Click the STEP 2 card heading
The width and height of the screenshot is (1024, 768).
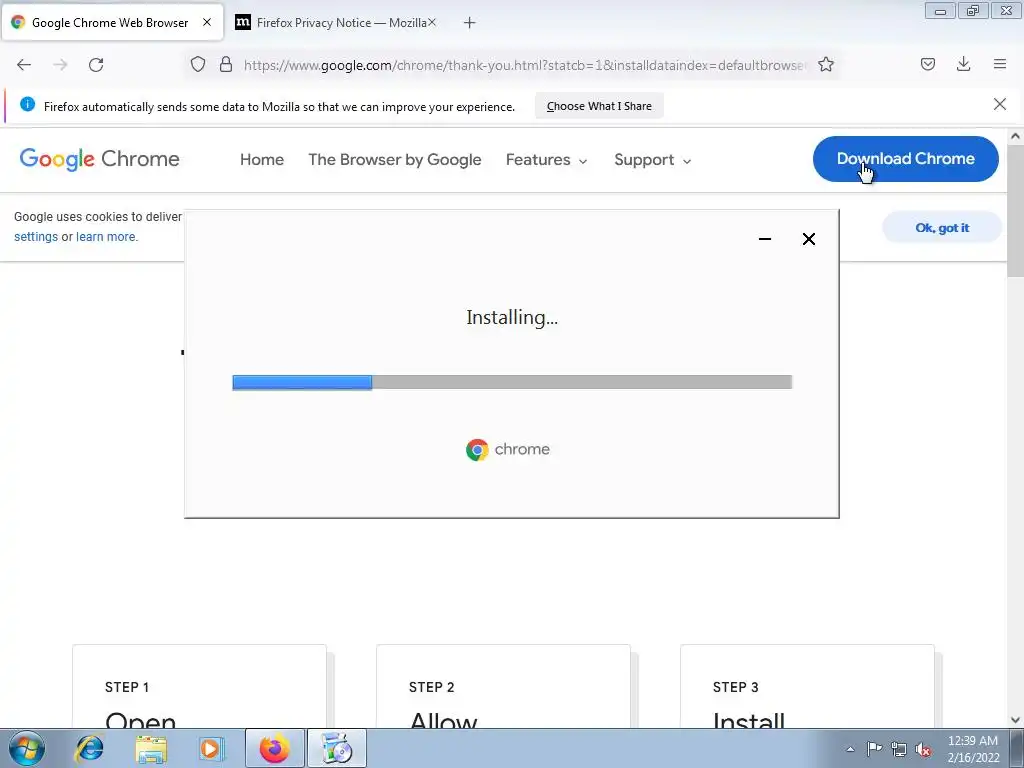tap(431, 687)
